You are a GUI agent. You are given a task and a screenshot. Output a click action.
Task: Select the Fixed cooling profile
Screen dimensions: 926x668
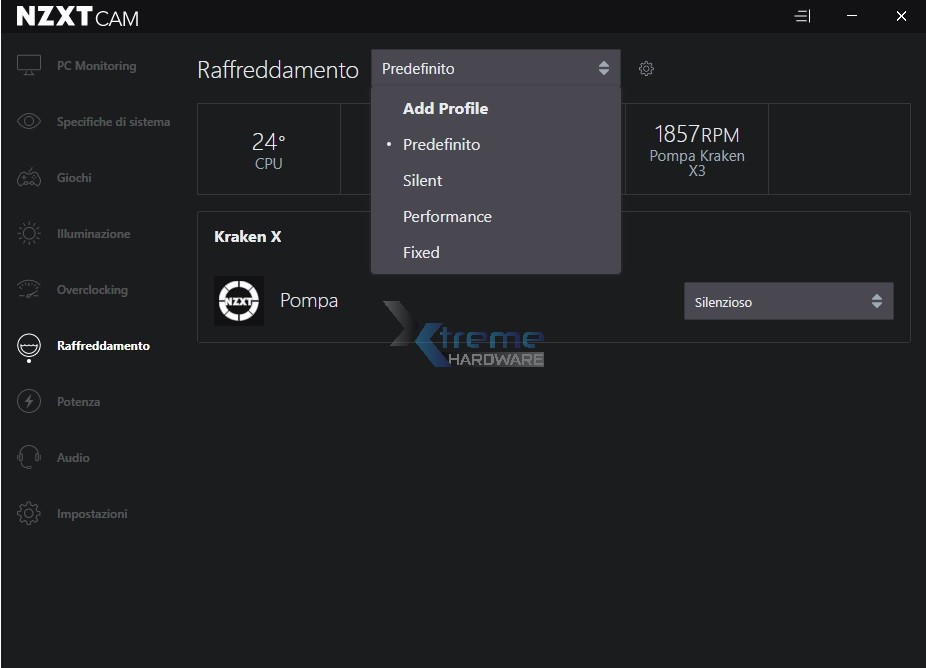pos(421,253)
